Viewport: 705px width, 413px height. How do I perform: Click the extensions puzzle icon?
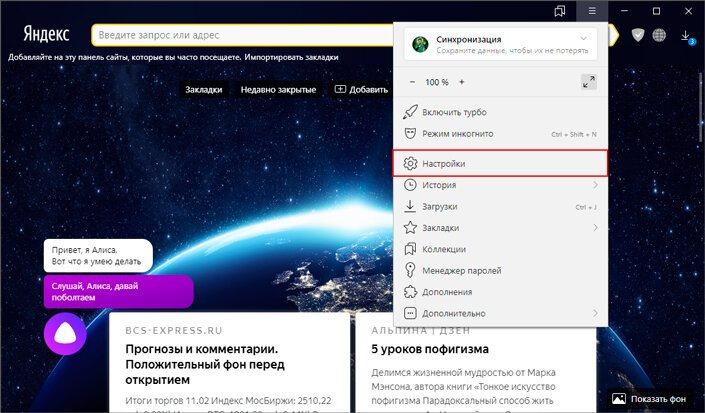pyautogui.click(x=410, y=292)
